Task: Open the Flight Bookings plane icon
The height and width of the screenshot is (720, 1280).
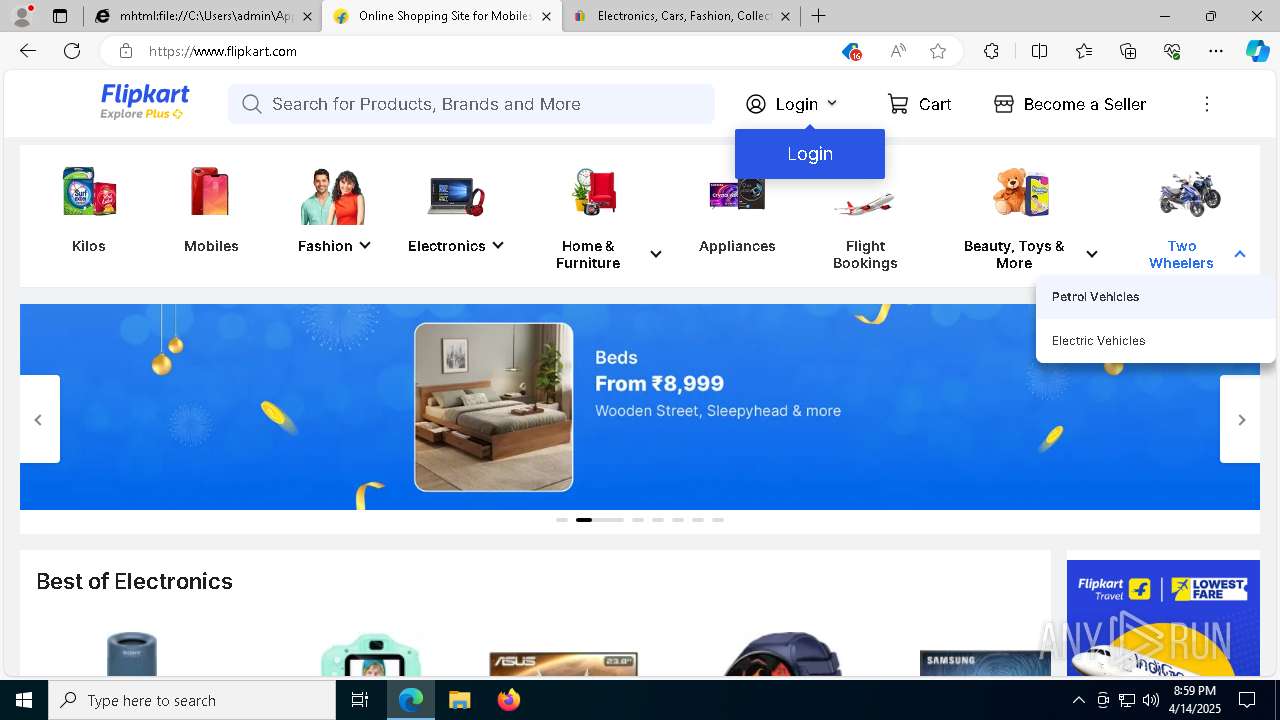Action: click(865, 204)
